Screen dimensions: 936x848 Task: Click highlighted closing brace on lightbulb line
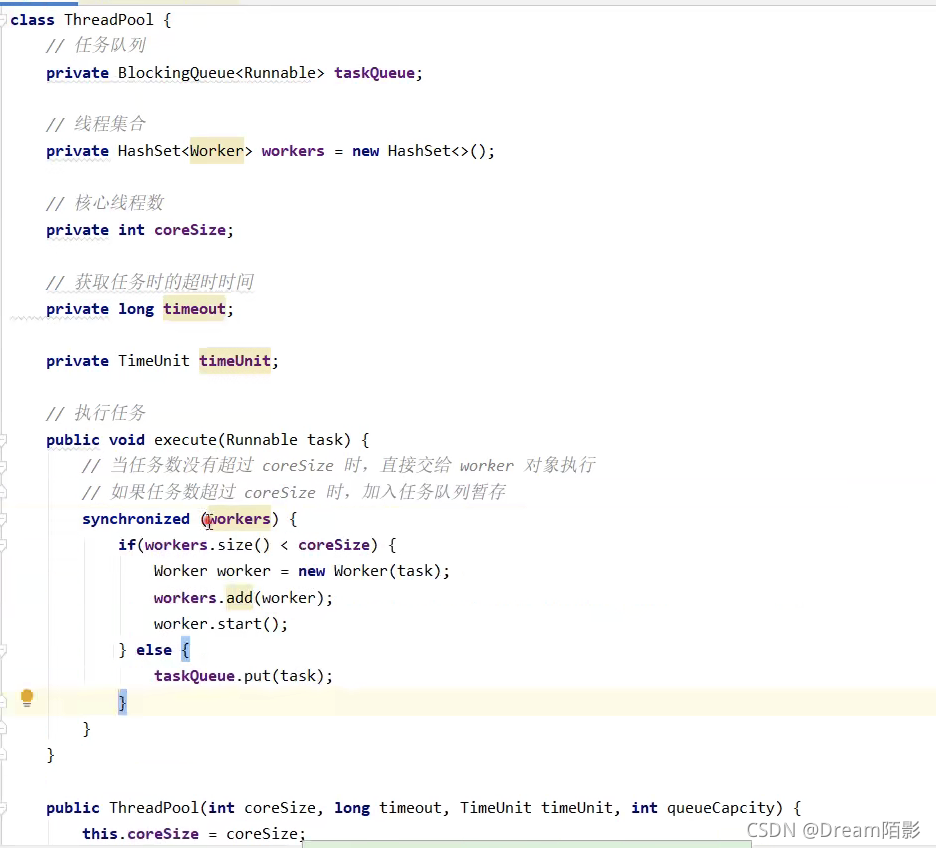(x=122, y=702)
